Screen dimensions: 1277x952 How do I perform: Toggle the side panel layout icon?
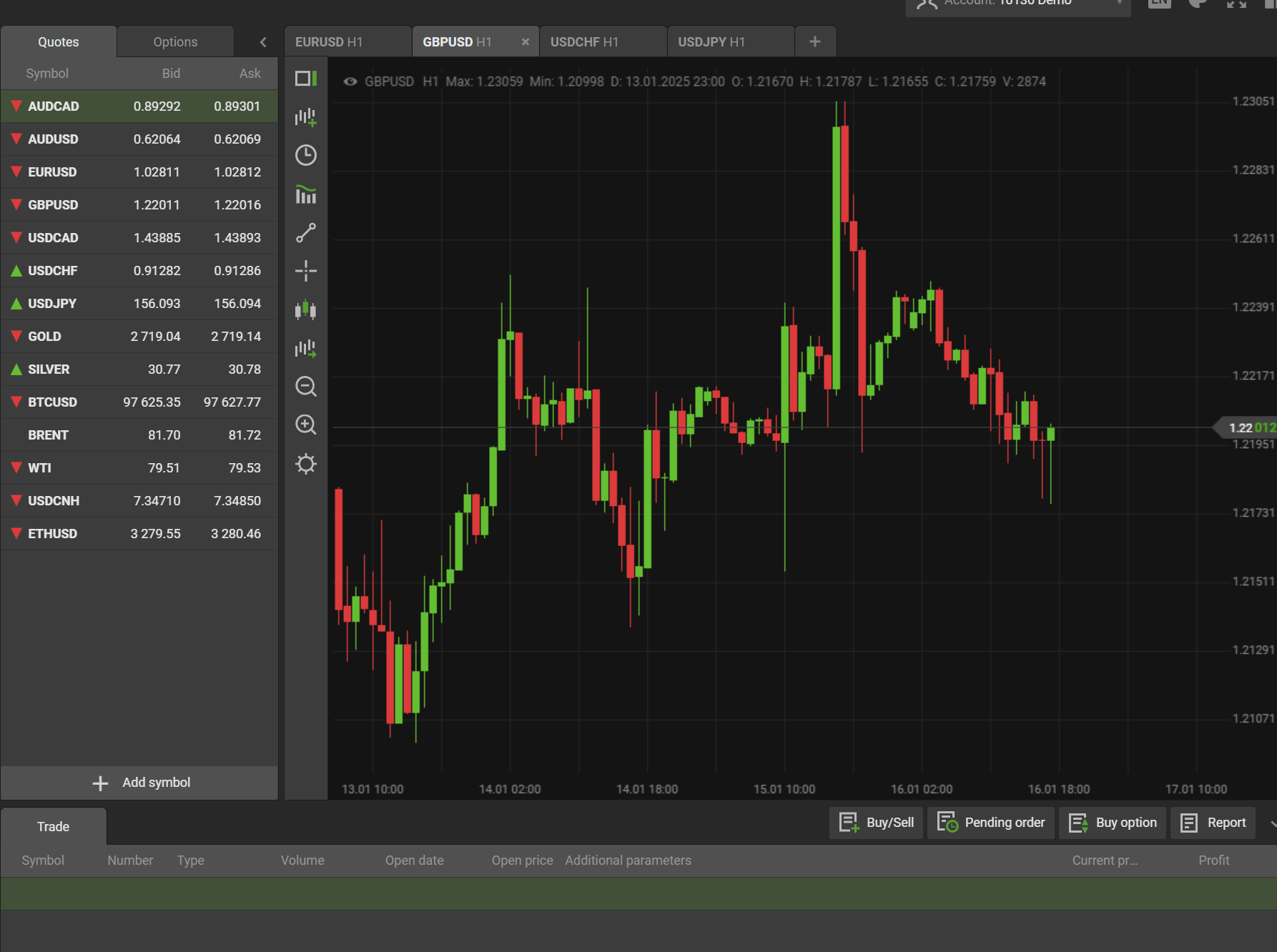[306, 79]
